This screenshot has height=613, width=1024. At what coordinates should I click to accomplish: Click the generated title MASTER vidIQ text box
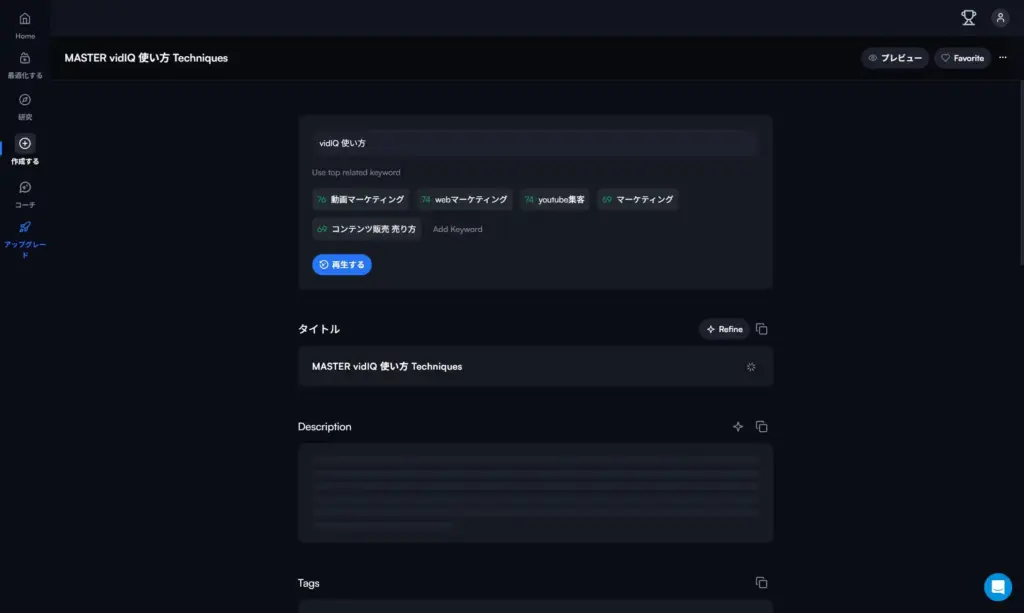[x=536, y=366]
